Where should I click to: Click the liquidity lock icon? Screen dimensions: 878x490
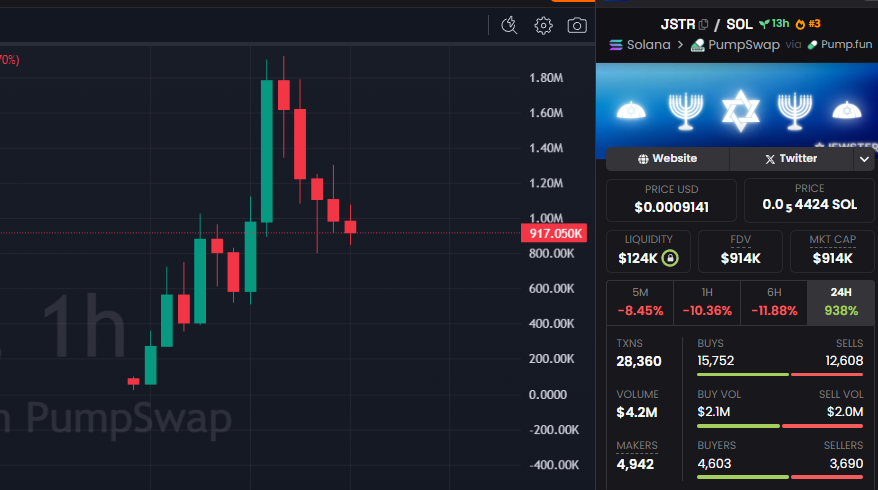[x=670, y=258]
